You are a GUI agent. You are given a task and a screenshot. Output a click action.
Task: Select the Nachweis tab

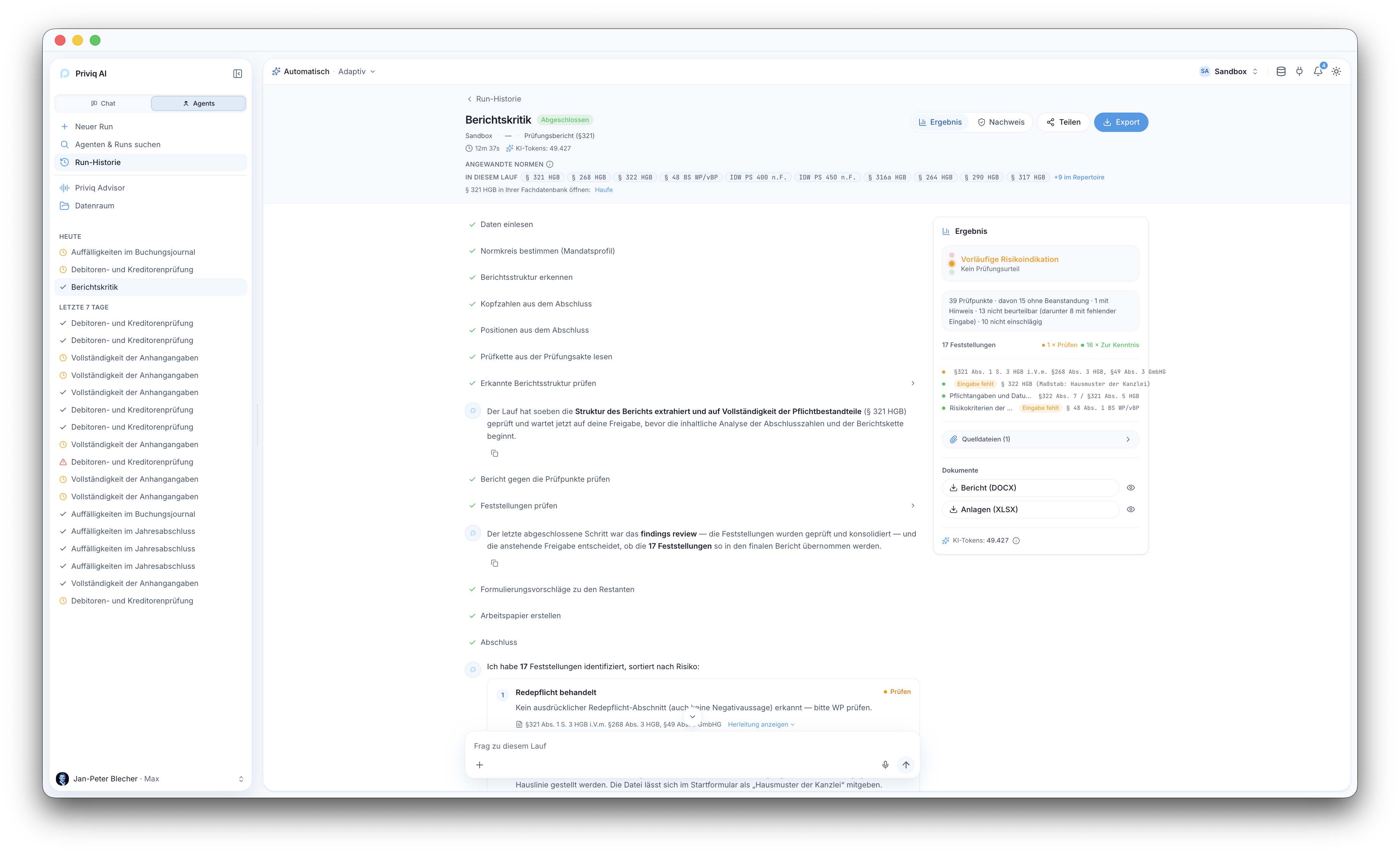point(1001,122)
